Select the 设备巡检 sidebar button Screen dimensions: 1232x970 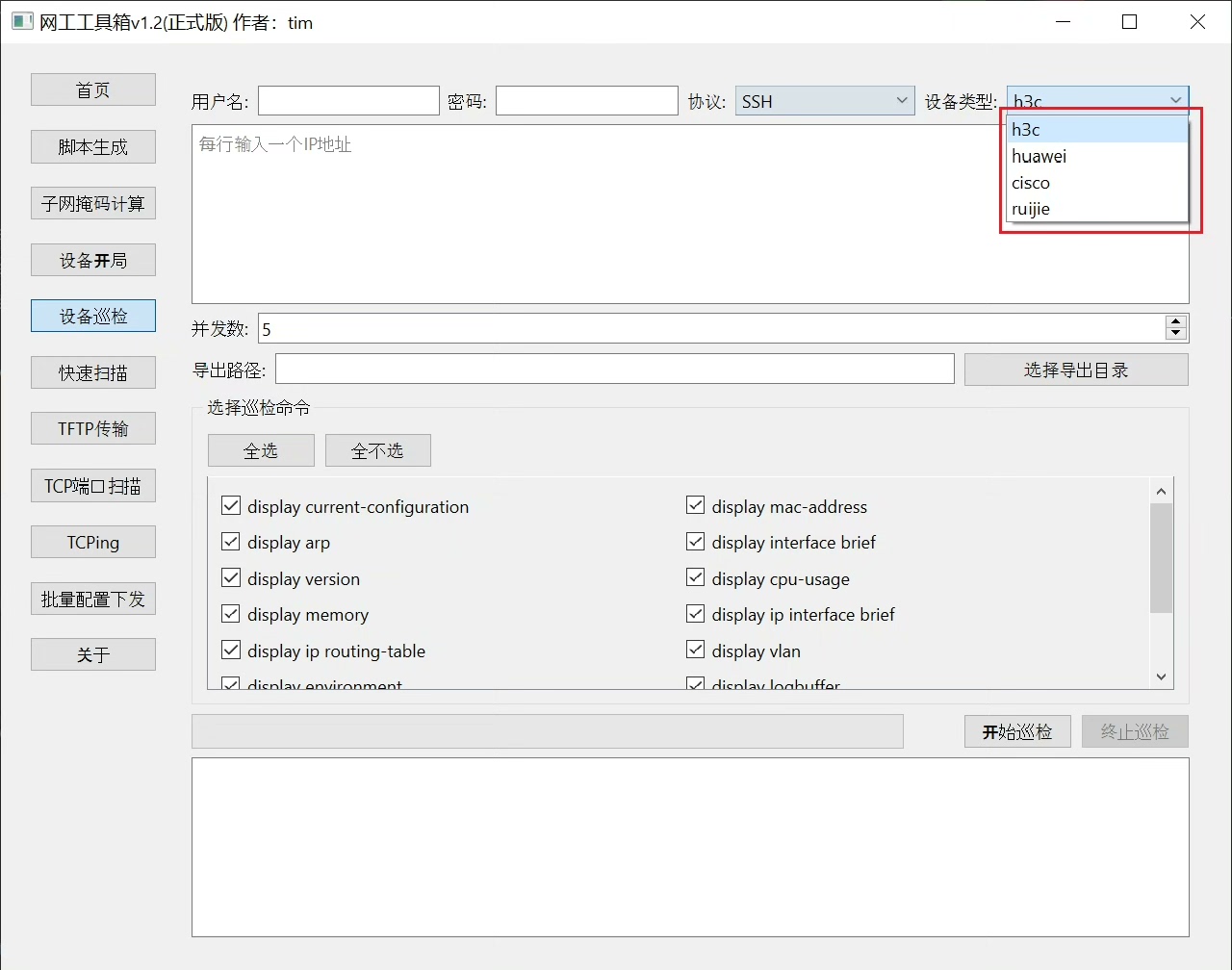coord(93,316)
